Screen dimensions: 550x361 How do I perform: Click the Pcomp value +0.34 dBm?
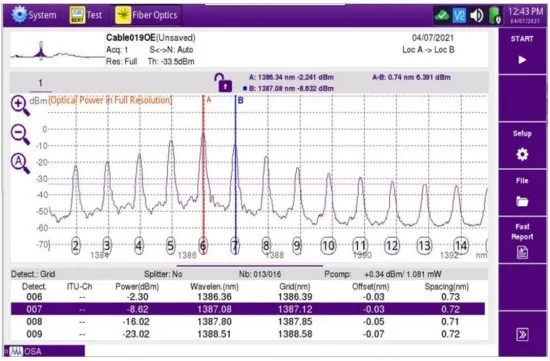pyautogui.click(x=403, y=274)
